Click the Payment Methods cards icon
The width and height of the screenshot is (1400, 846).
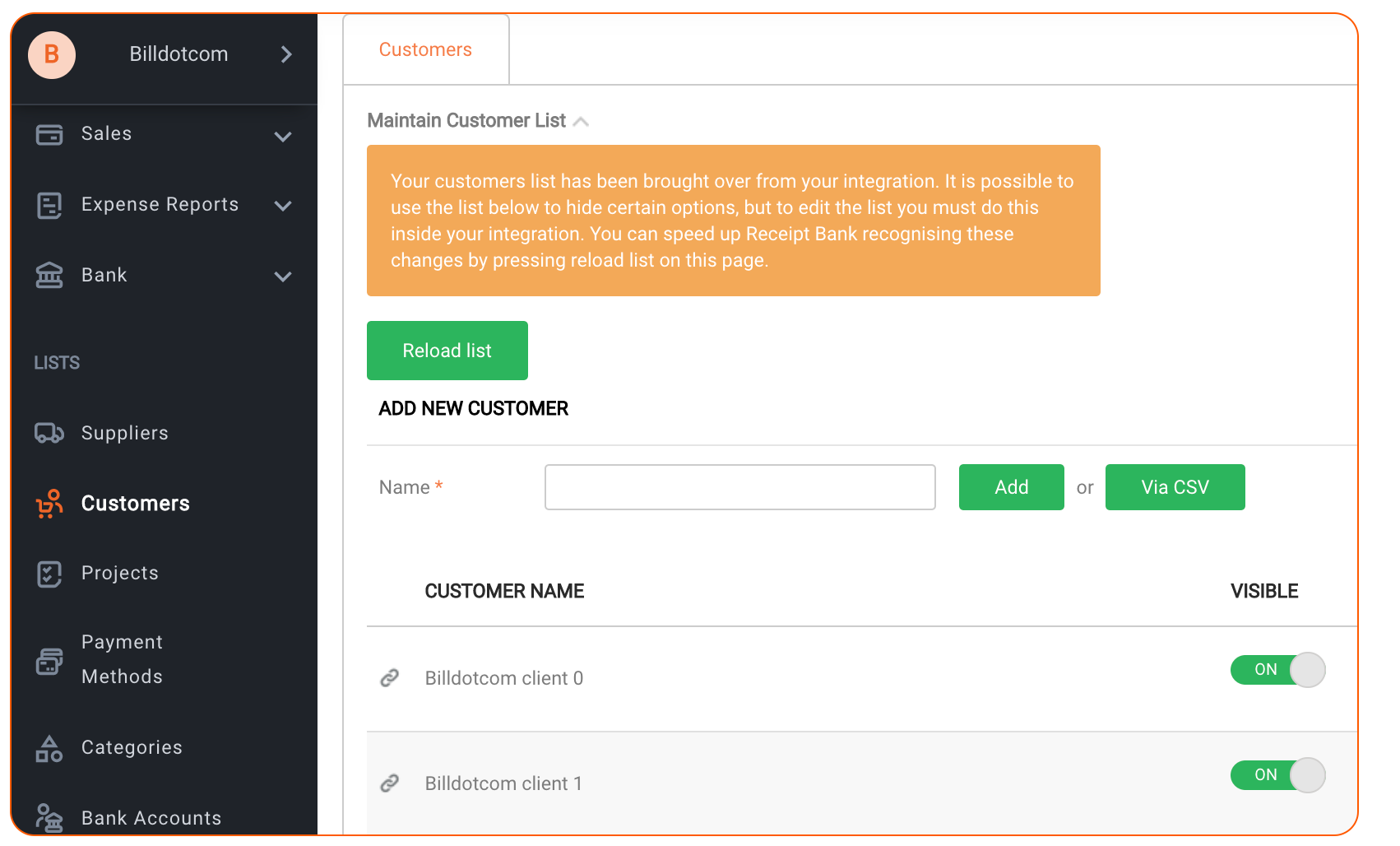click(x=49, y=661)
